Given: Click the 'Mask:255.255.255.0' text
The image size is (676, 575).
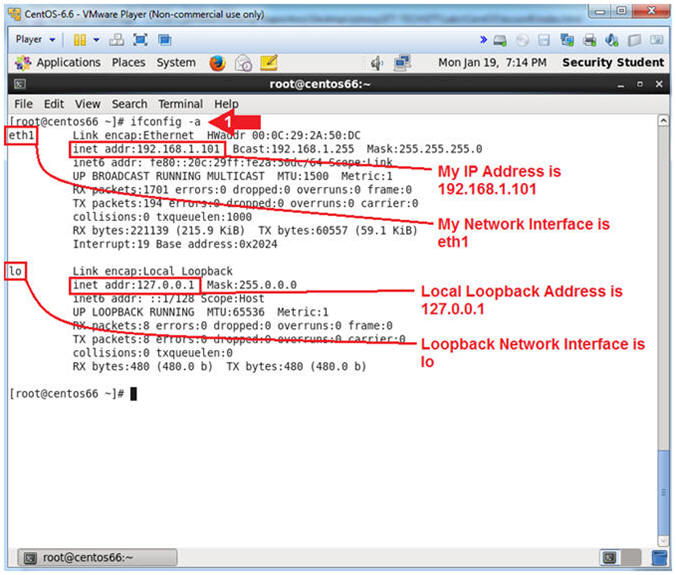Looking at the screenshot, I should click(424, 149).
